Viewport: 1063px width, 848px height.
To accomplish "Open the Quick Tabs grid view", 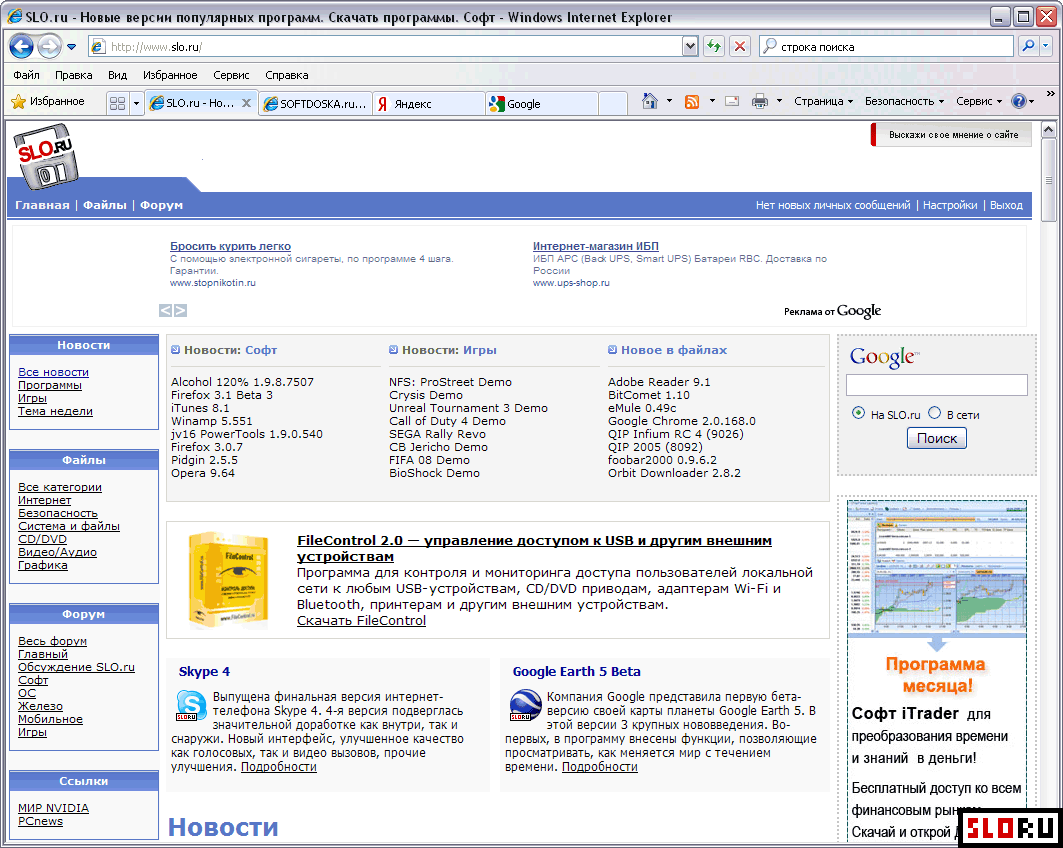I will (x=117, y=103).
